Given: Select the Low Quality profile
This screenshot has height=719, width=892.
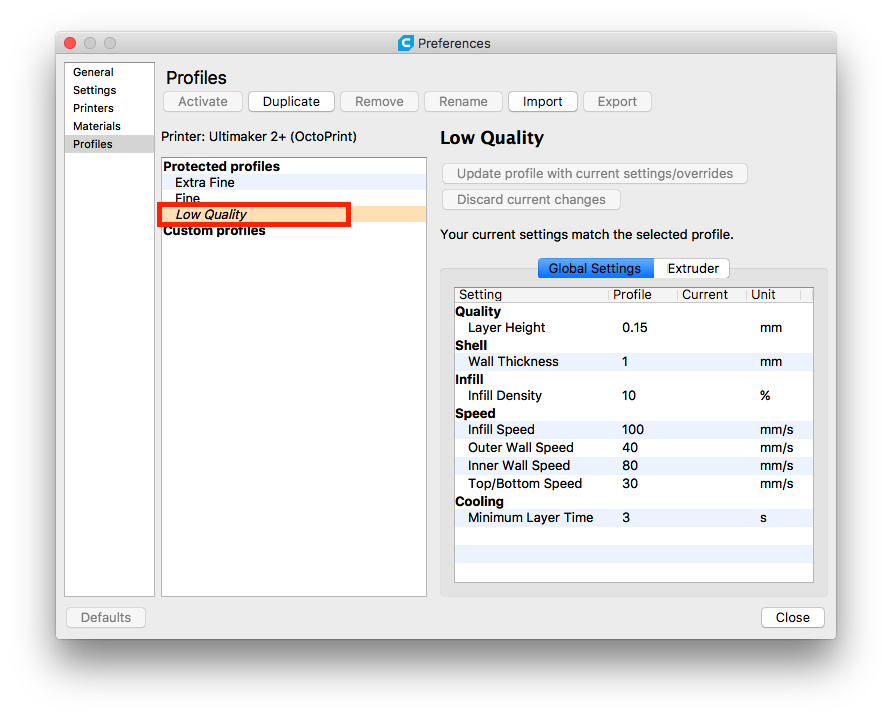Looking at the screenshot, I should point(294,214).
